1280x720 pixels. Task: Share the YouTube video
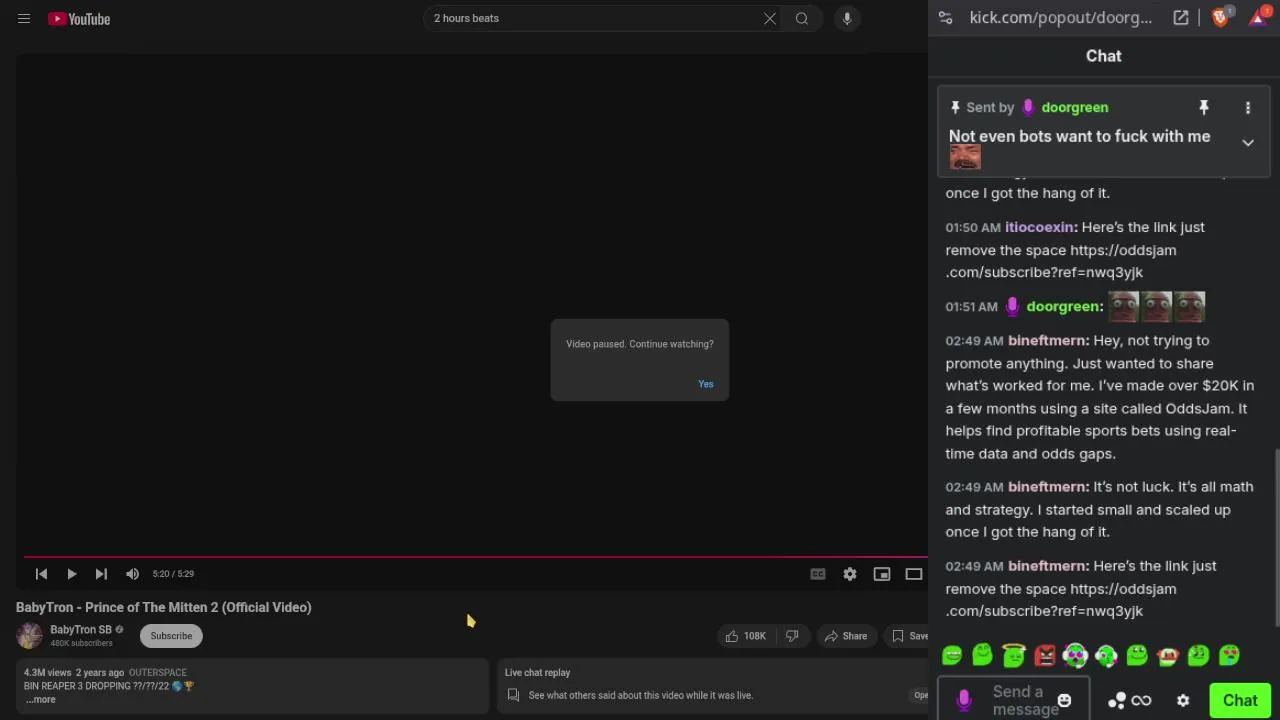point(845,636)
